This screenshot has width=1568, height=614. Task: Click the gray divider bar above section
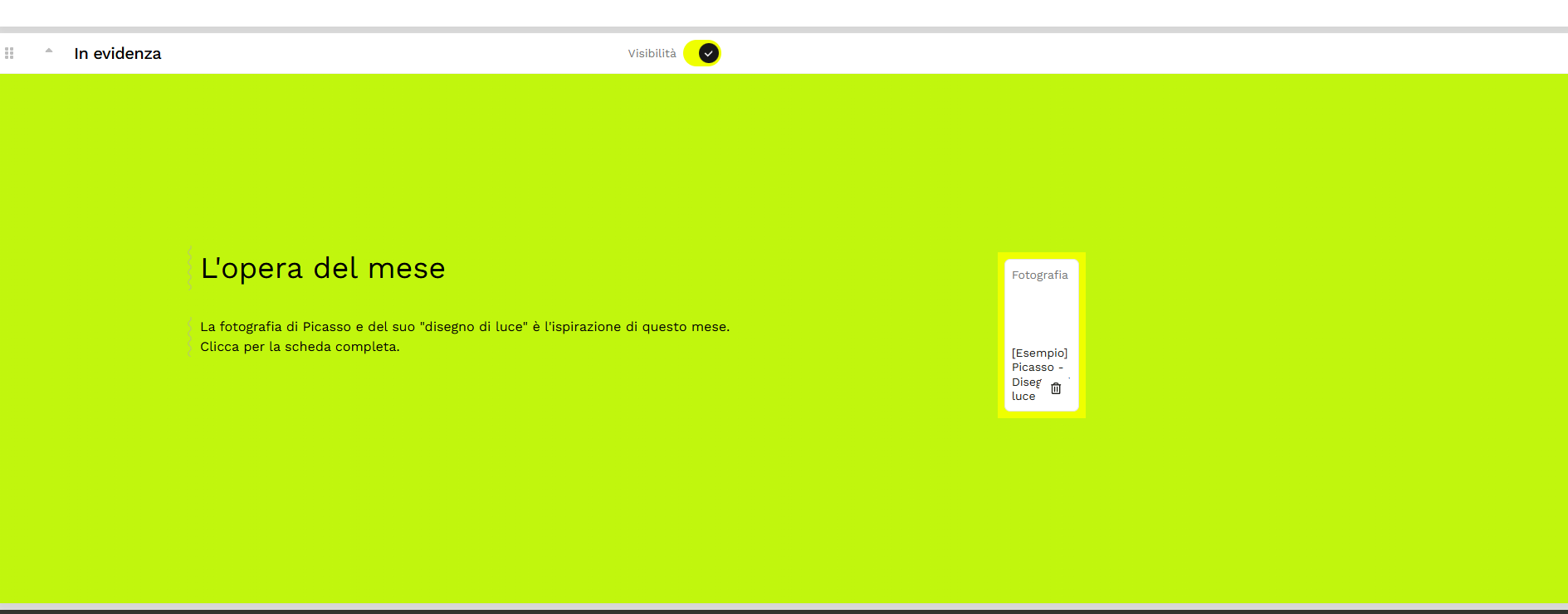coord(784,30)
